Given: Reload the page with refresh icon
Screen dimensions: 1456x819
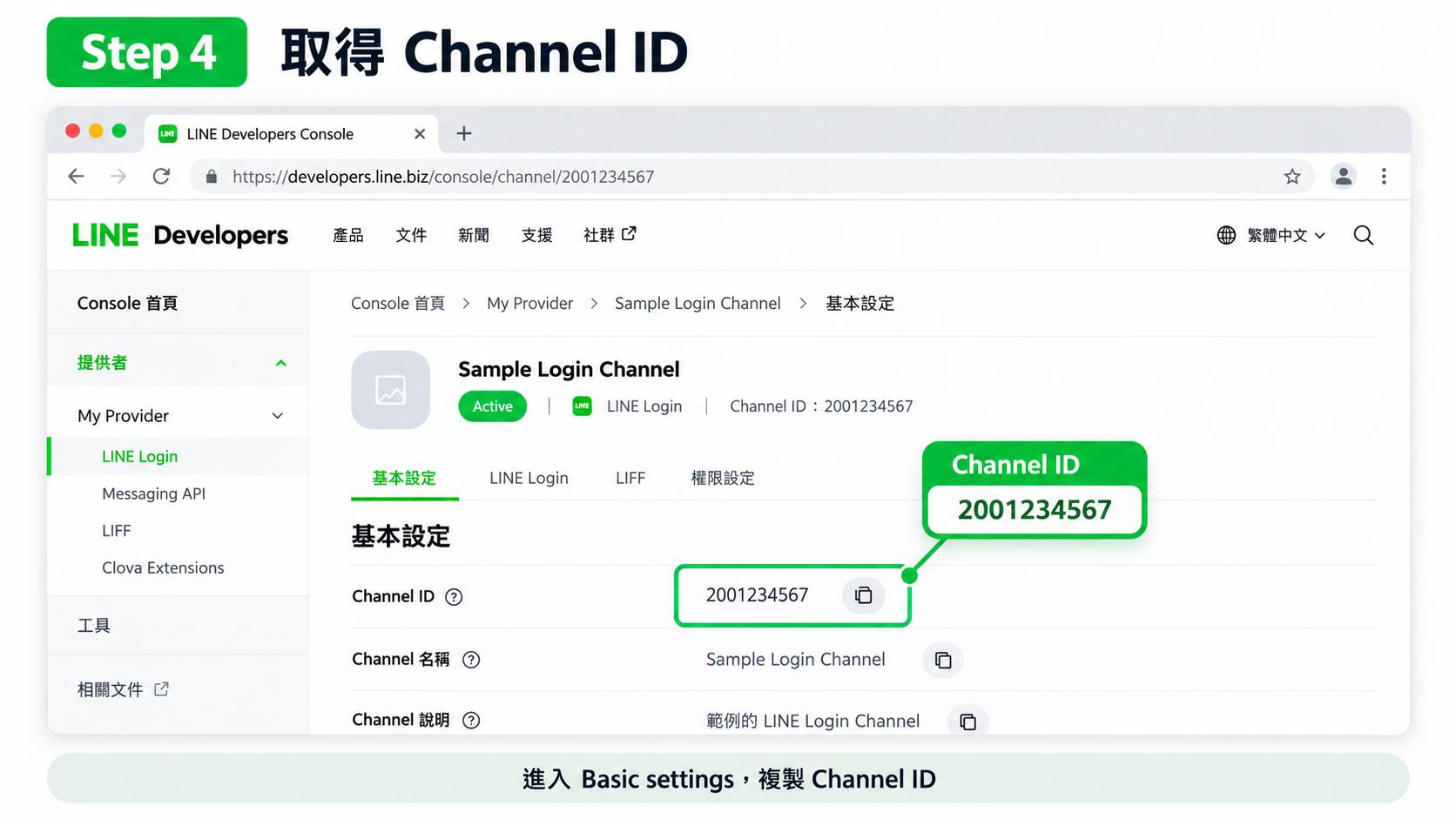Looking at the screenshot, I should [161, 177].
